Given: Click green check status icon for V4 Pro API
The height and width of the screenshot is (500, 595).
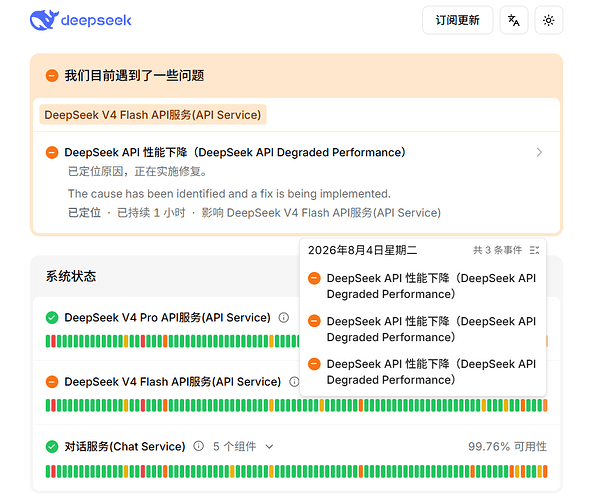Looking at the screenshot, I should point(52,318).
